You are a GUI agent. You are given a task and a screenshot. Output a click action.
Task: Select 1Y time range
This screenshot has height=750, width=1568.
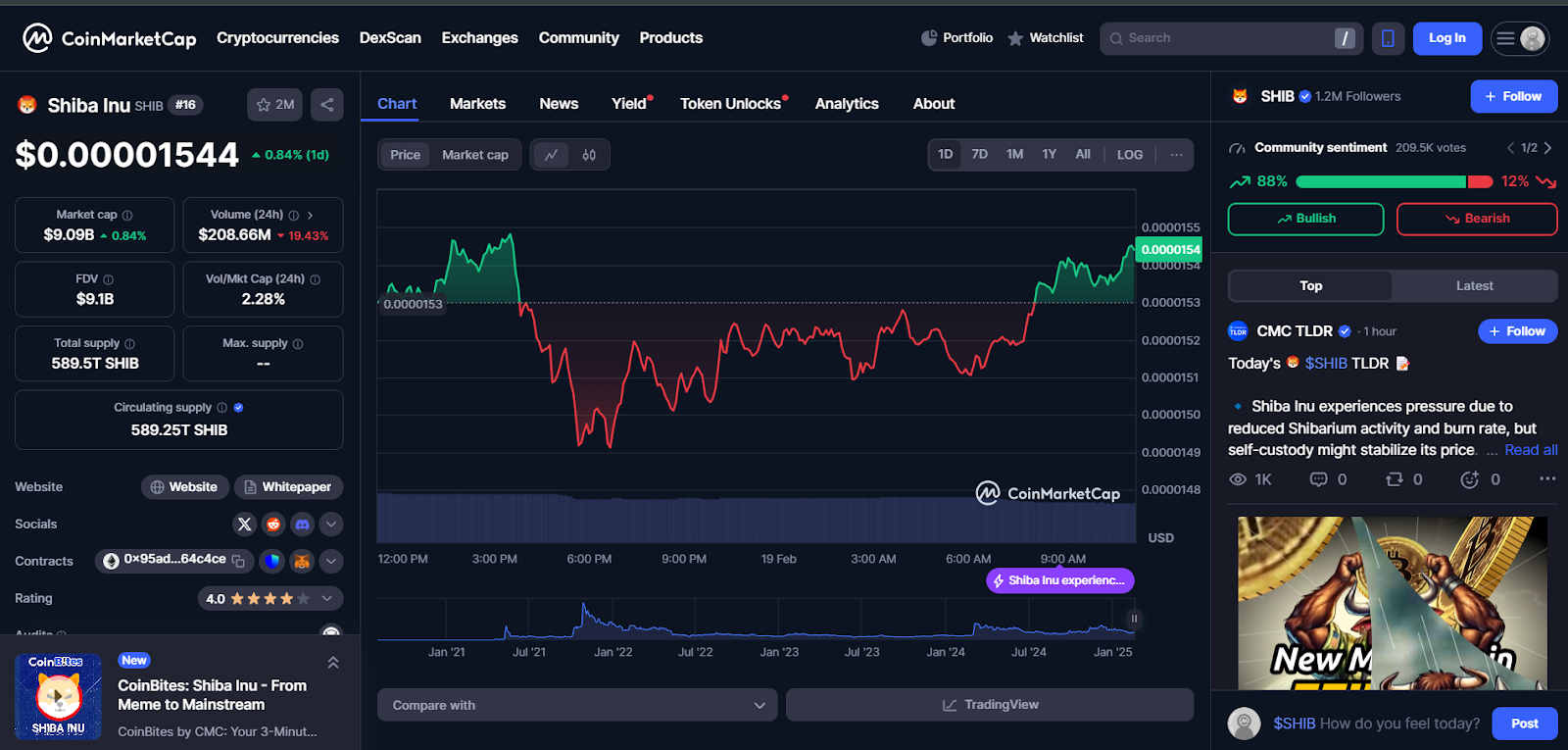[1050, 155]
